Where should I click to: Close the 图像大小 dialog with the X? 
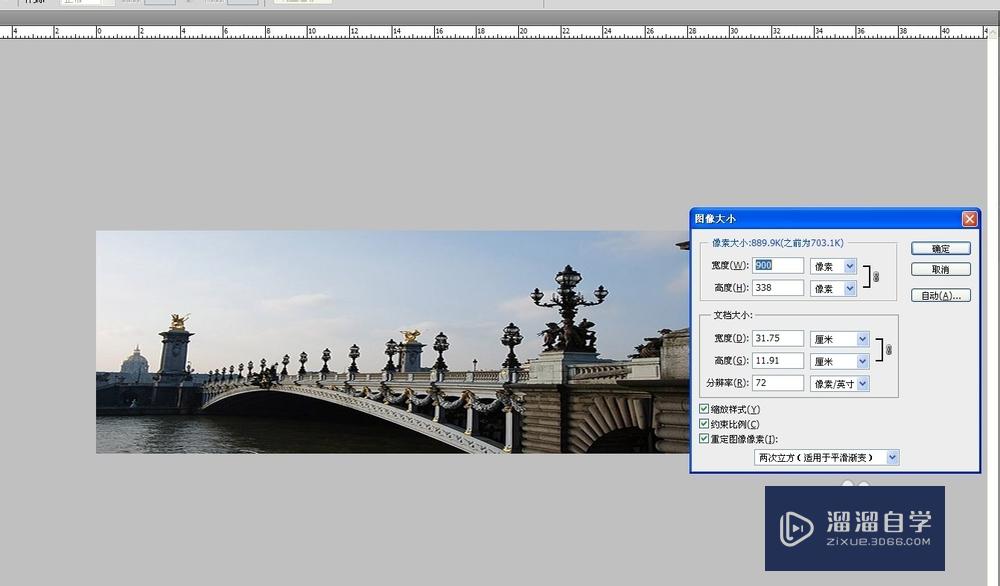click(x=969, y=219)
